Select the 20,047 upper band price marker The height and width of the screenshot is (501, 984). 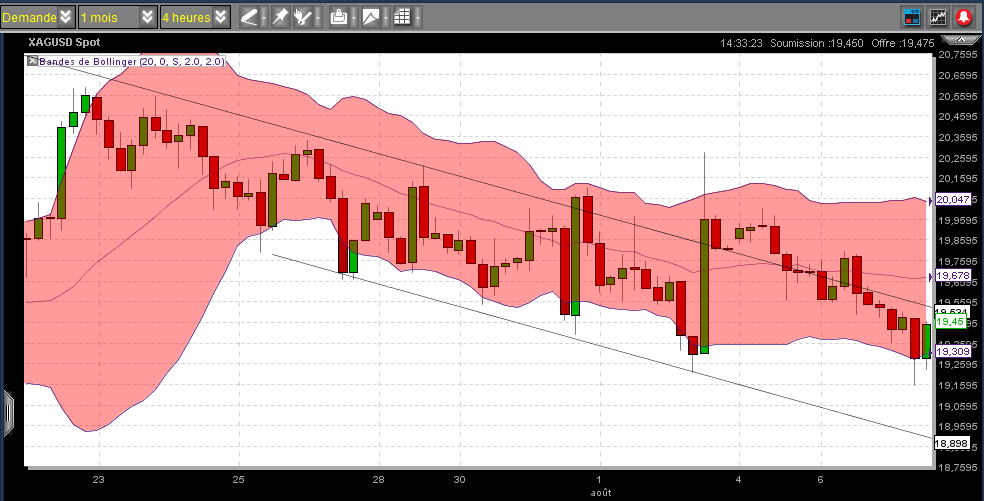pyautogui.click(x=953, y=200)
